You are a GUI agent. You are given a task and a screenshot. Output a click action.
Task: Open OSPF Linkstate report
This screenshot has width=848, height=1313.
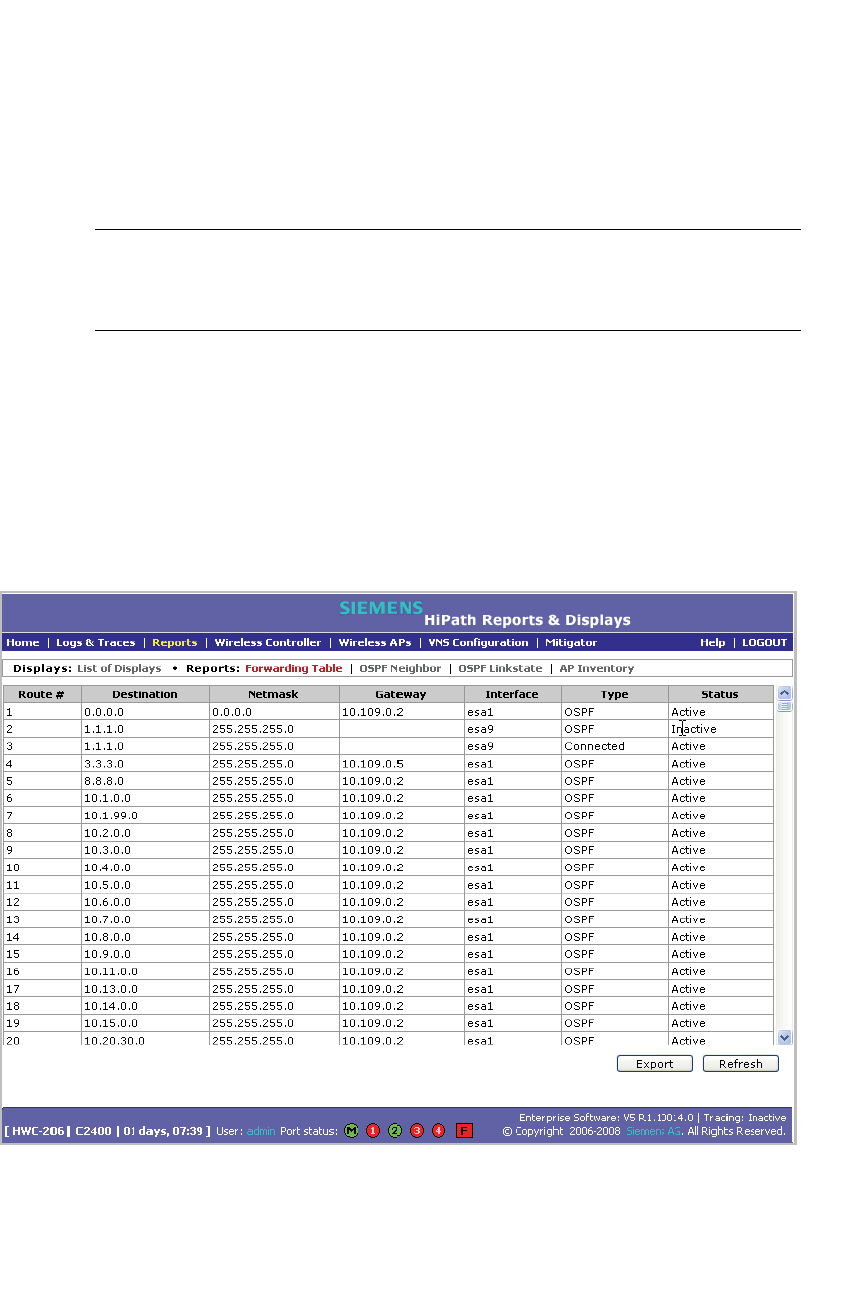pyautogui.click(x=500, y=668)
